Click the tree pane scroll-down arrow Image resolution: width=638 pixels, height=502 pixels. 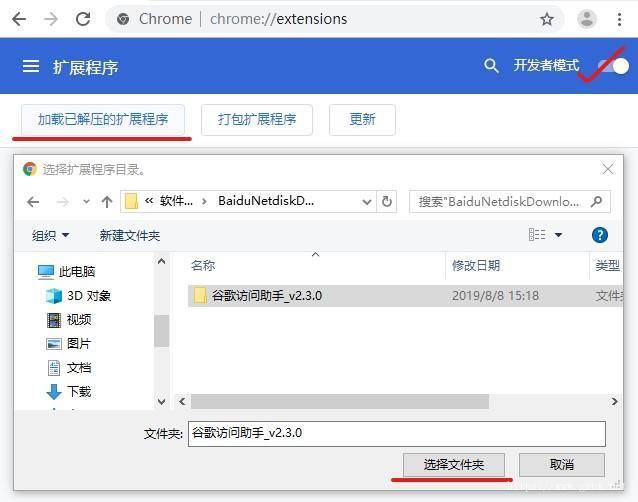tap(162, 402)
